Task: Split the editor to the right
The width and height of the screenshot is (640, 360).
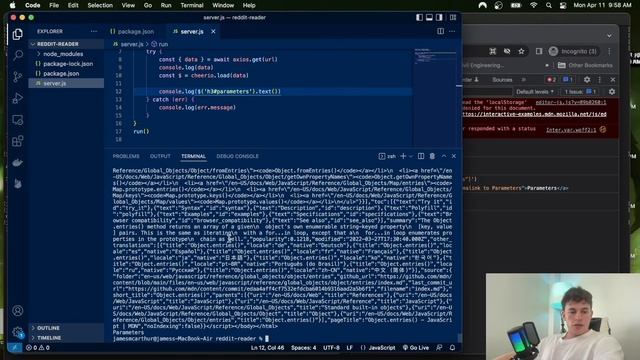Action: tap(440, 31)
